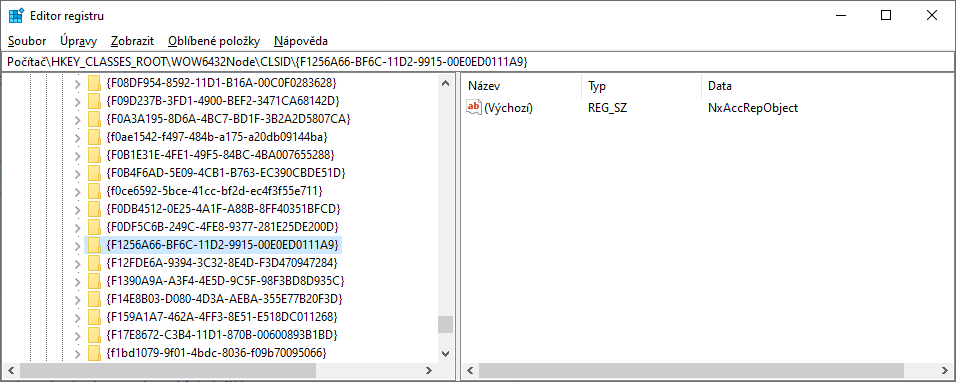Click folder icon of {f0ce6592-5bce-41cc-bf2d-ec4f3f55e711}

pyautogui.click(x=94, y=191)
